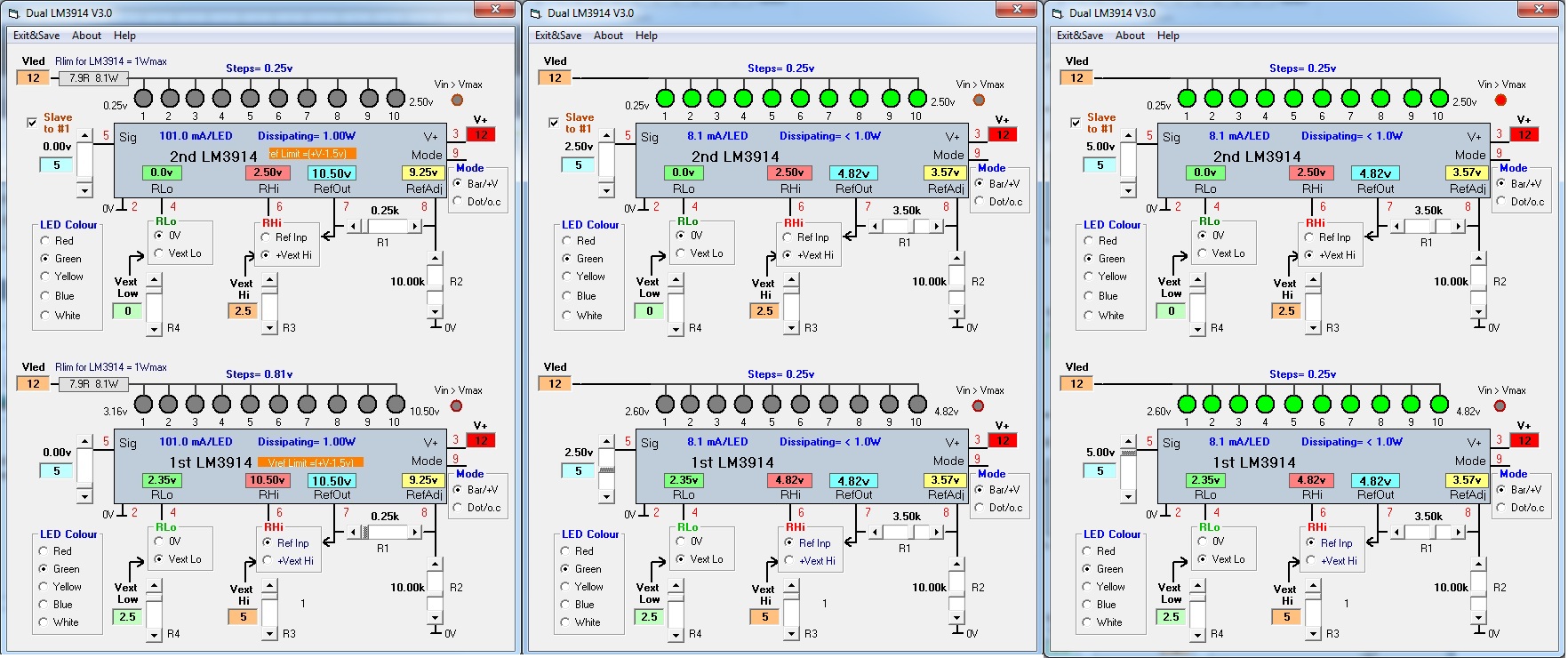Image resolution: width=1568 pixels, height=658 pixels.
Task: Open About menu in left window
Action: coord(86,36)
